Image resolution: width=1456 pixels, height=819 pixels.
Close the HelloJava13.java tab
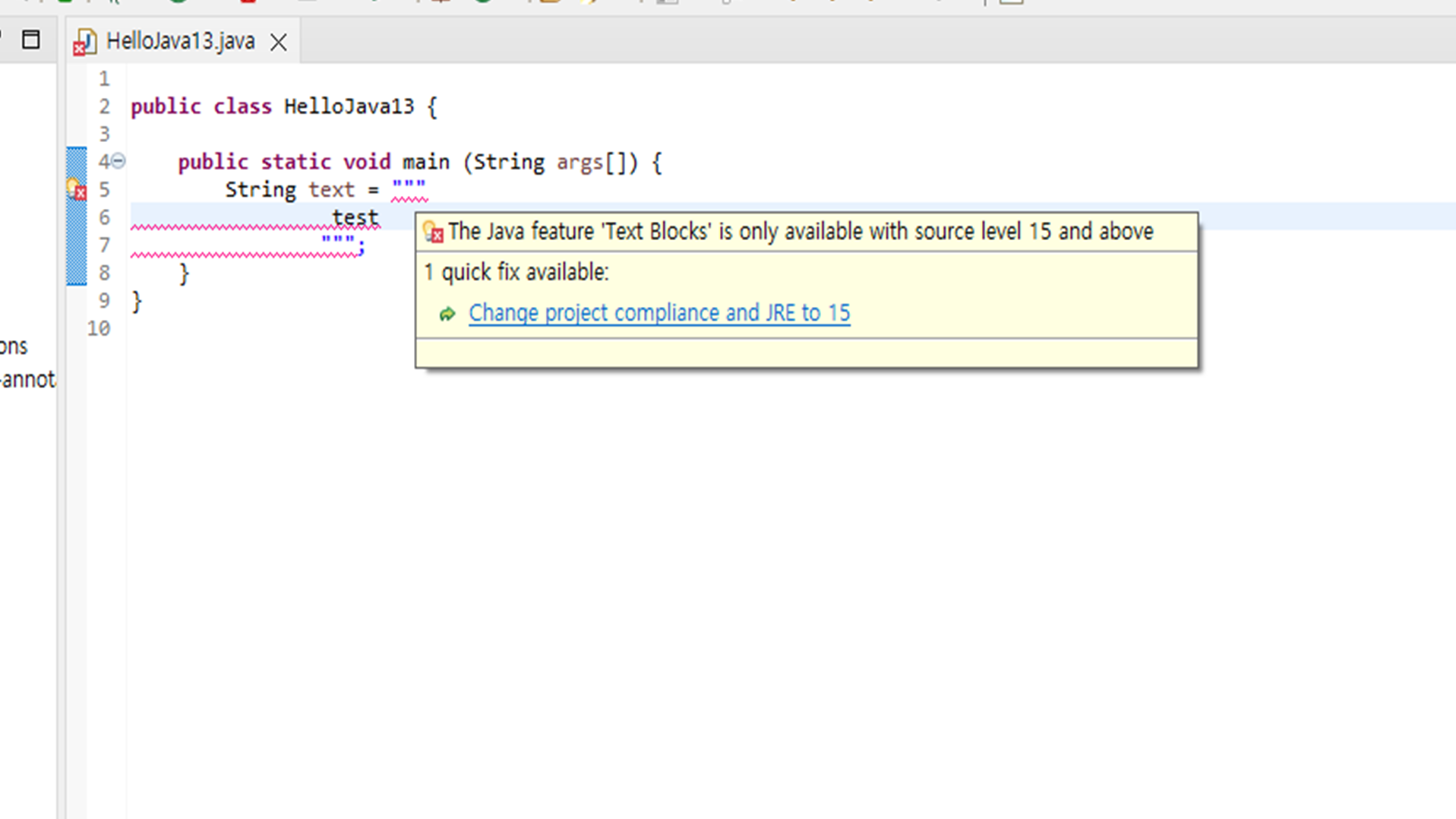click(278, 43)
